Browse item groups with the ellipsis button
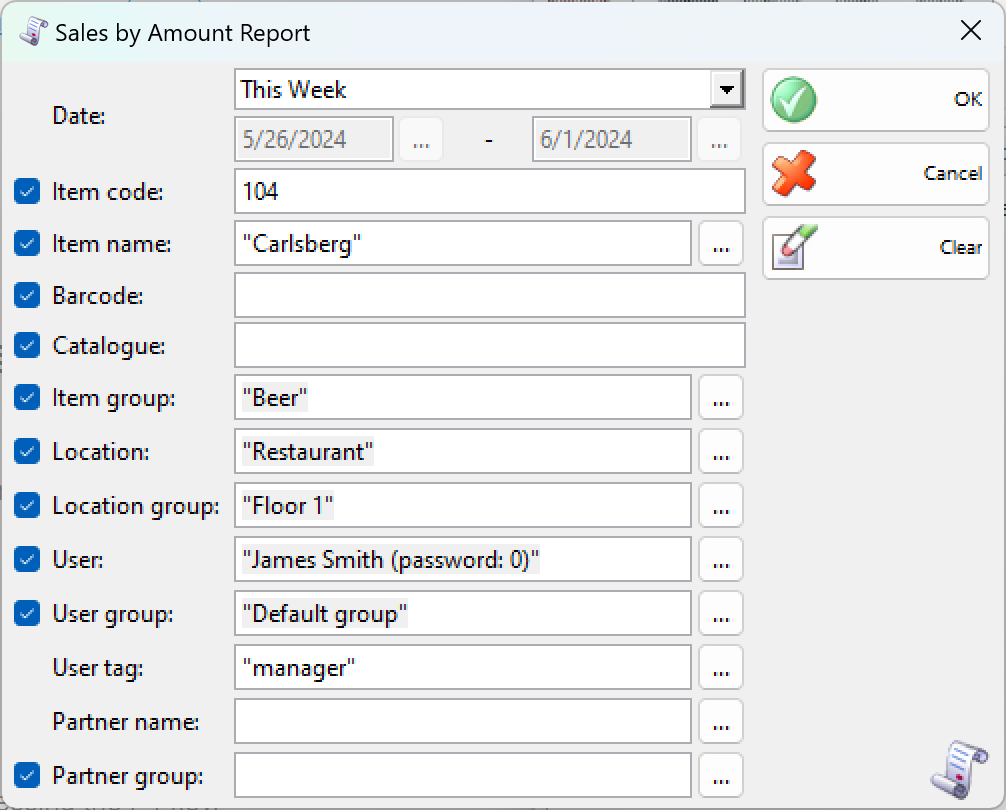1006x810 pixels. (721, 398)
